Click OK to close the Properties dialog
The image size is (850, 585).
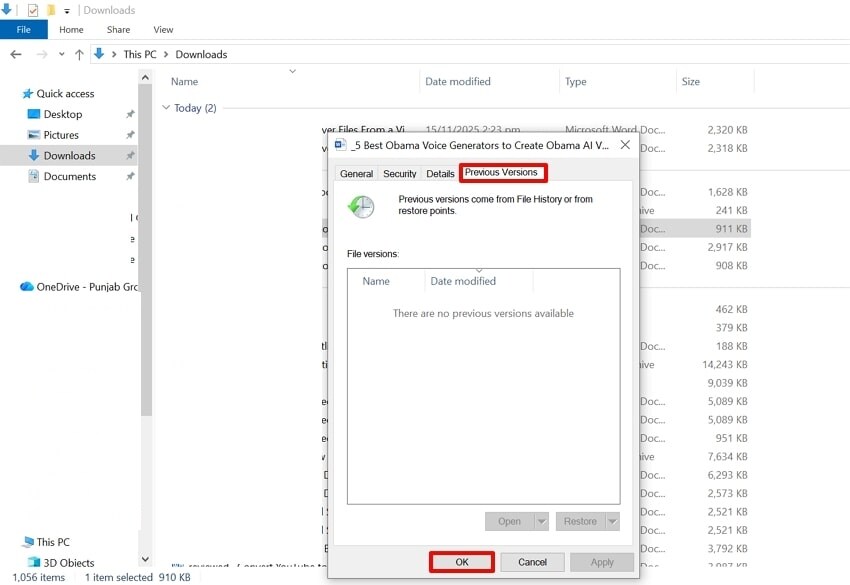[x=461, y=562]
